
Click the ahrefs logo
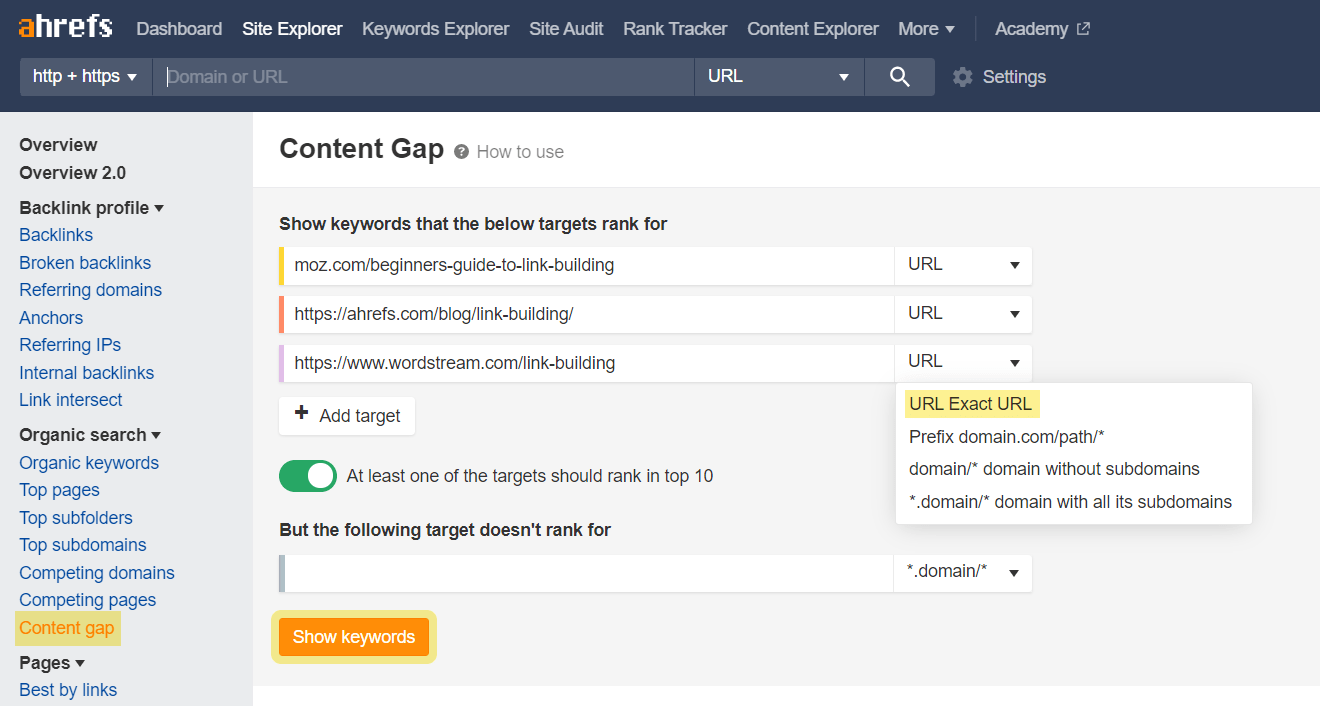pos(64,27)
